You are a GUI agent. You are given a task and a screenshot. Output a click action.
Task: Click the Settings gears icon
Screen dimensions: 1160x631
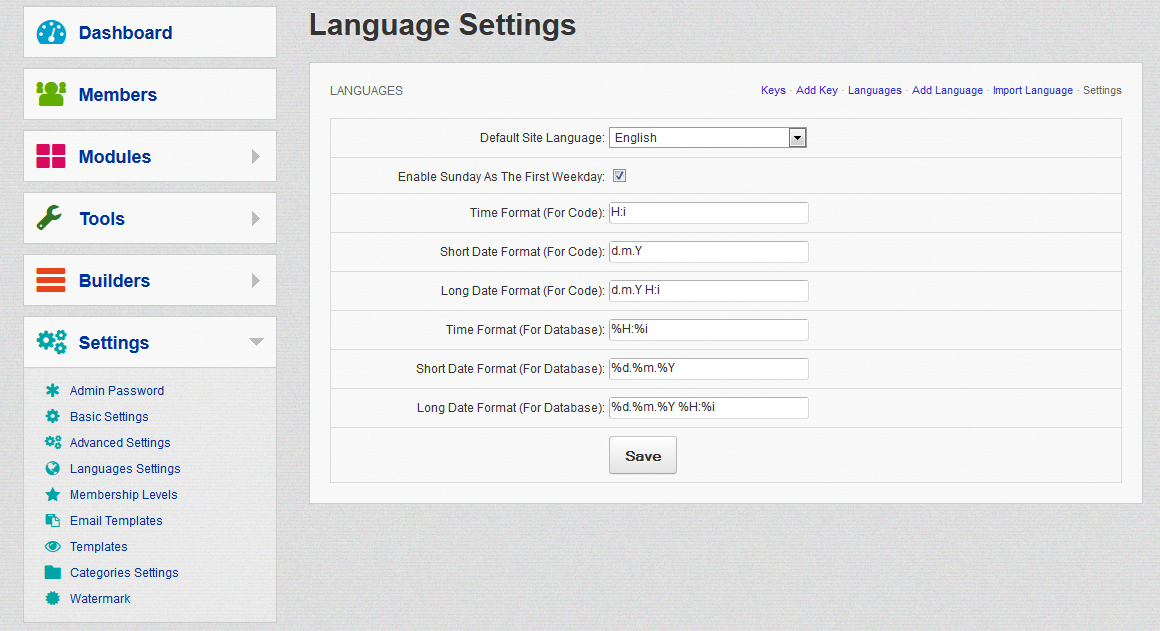click(51, 342)
